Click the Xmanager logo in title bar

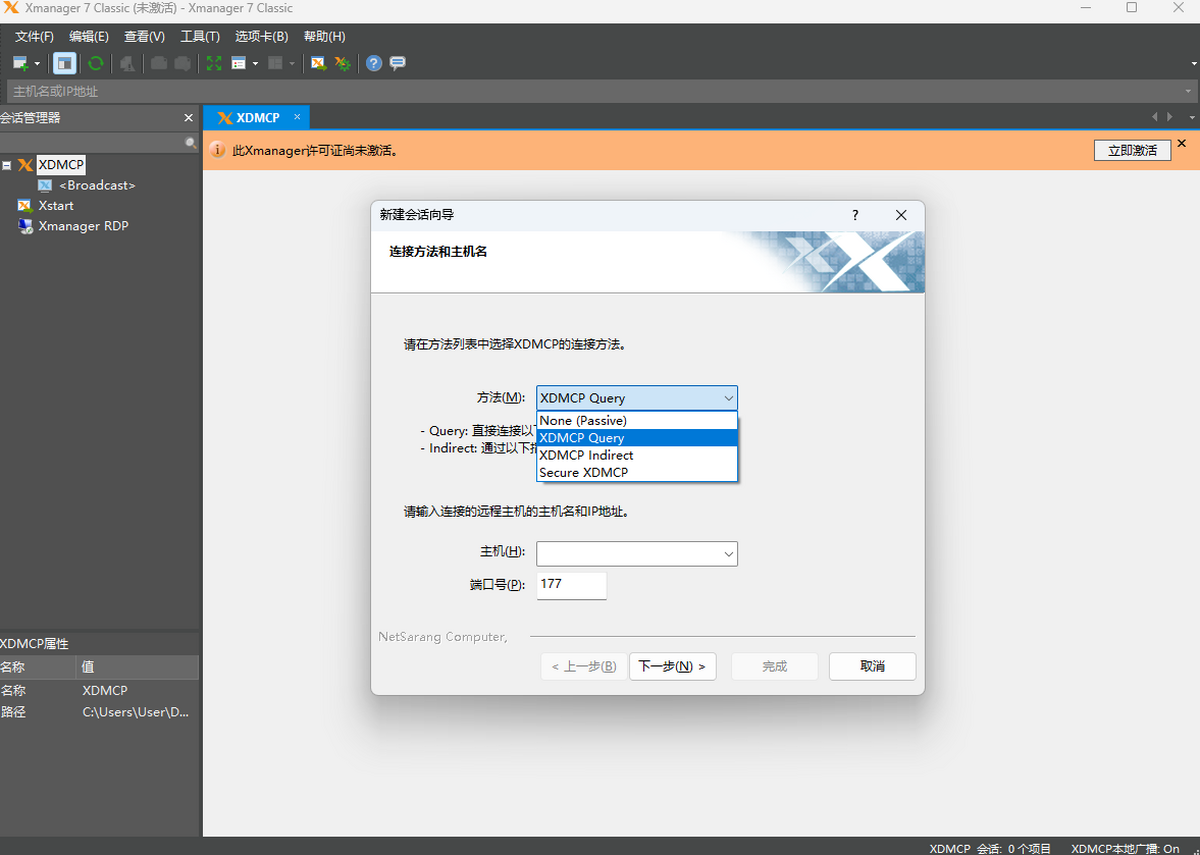11,8
